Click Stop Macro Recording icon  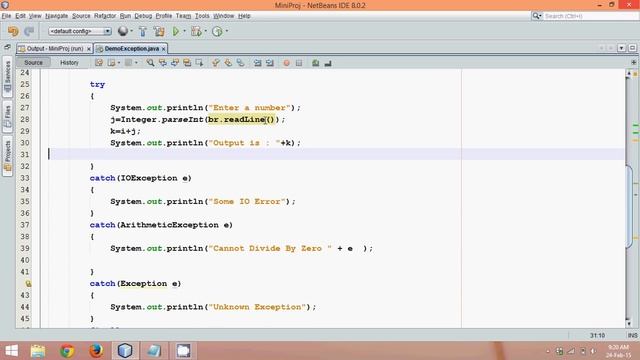tap(299, 63)
